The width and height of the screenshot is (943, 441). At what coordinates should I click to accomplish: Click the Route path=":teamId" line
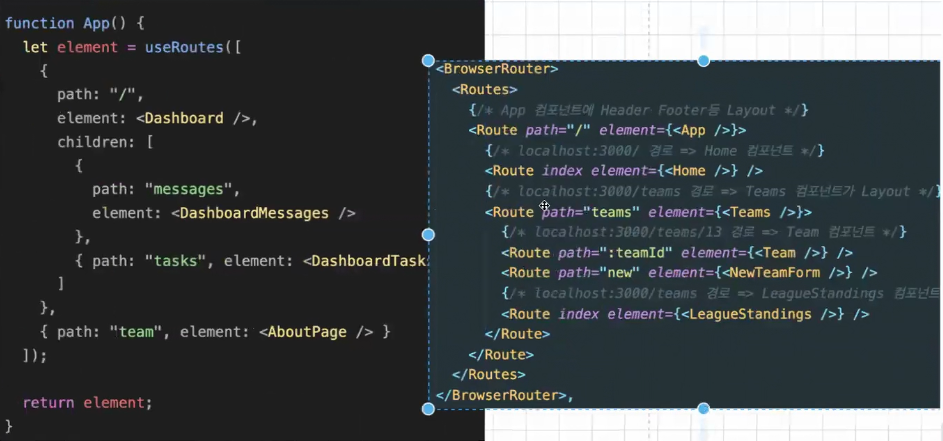pos(677,253)
